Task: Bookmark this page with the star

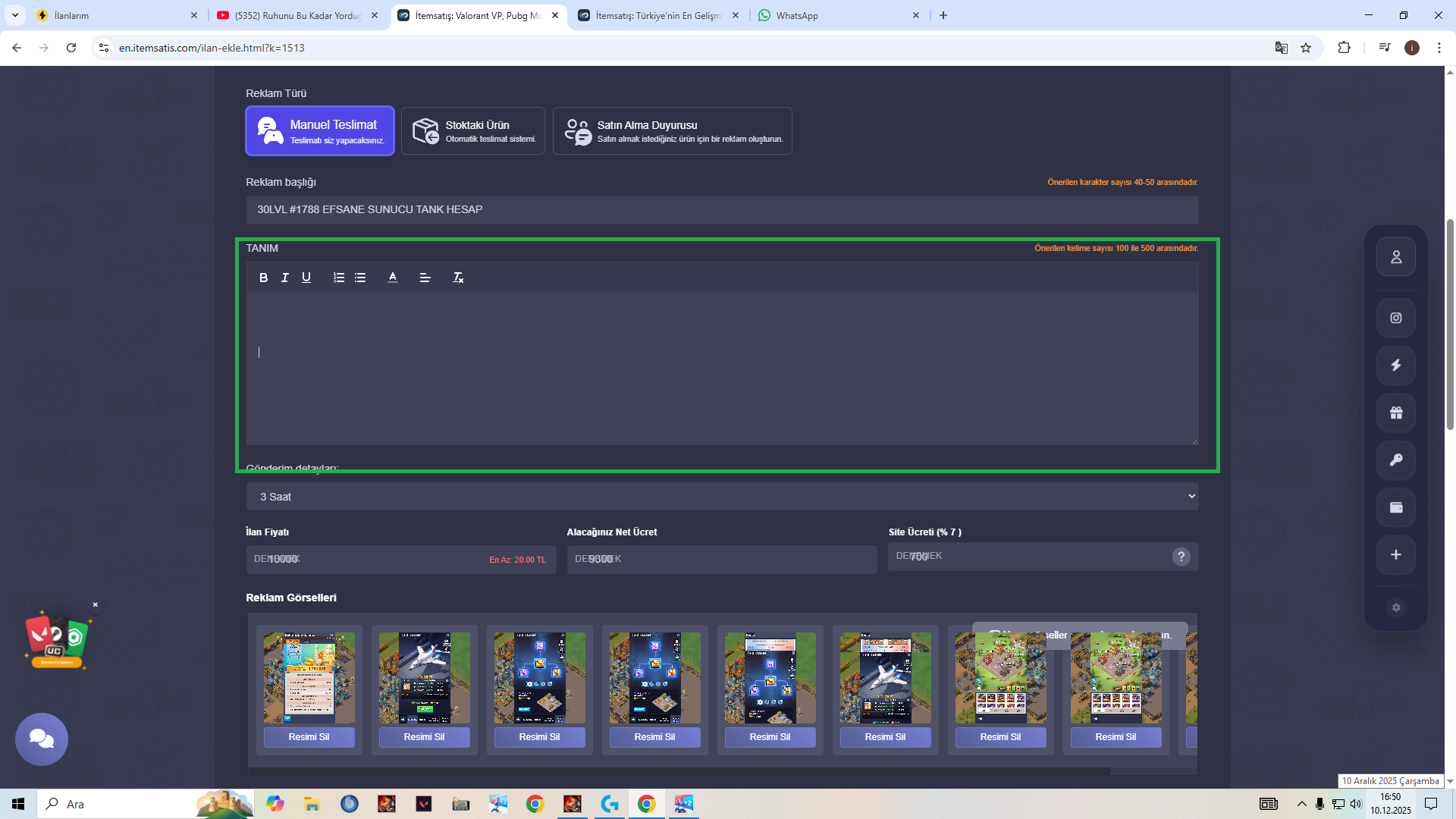Action: [1306, 48]
